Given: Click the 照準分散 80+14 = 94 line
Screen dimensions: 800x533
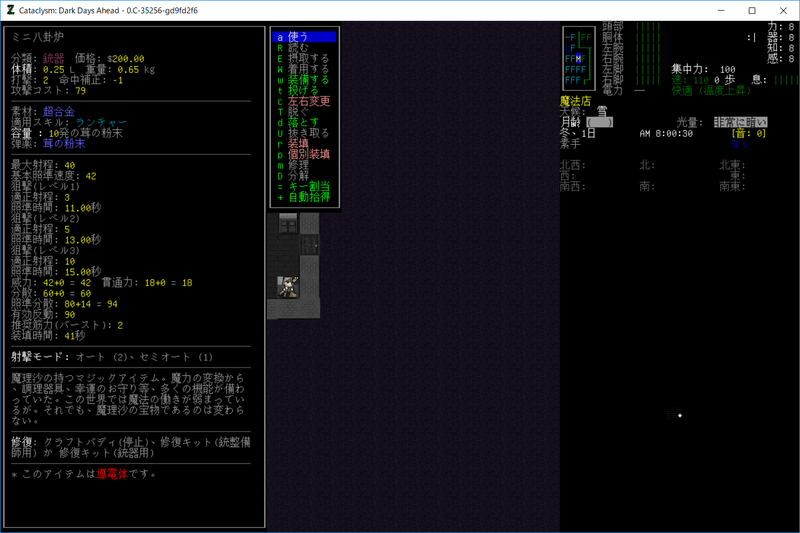Looking at the screenshot, I should [64, 304].
